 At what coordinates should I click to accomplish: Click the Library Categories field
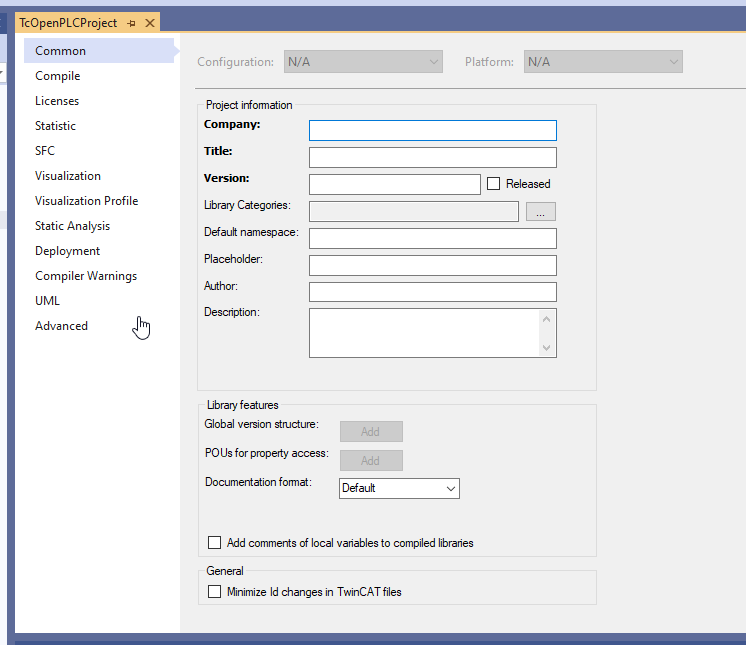(414, 212)
